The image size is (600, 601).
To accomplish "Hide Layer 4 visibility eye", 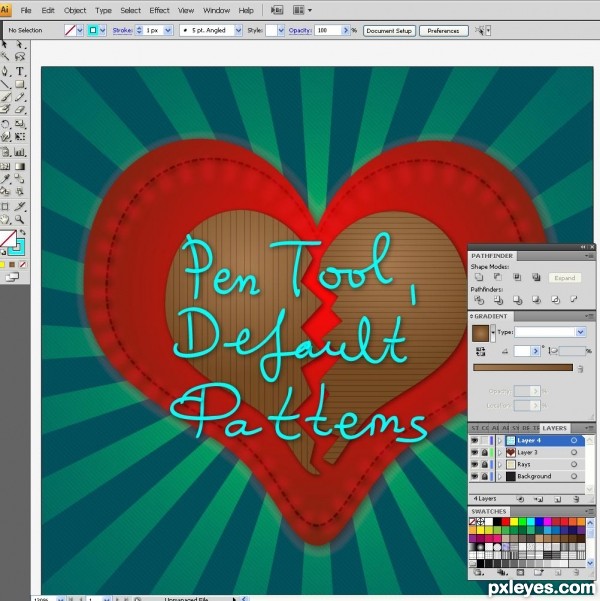I will pos(475,441).
